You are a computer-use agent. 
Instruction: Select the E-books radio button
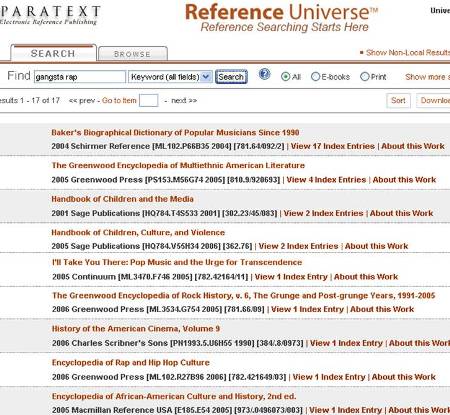point(315,77)
